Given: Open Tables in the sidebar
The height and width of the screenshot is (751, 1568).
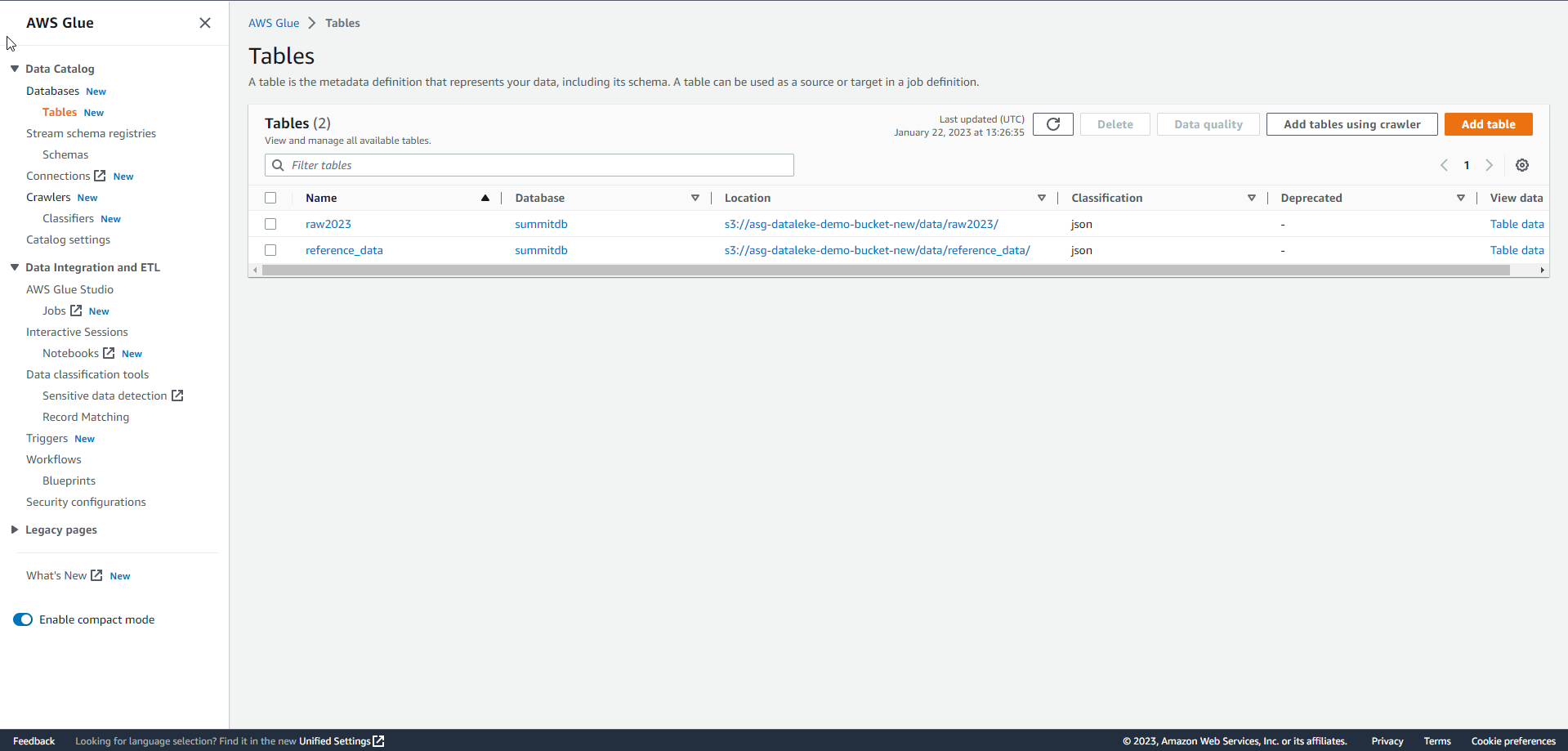Looking at the screenshot, I should (60, 112).
